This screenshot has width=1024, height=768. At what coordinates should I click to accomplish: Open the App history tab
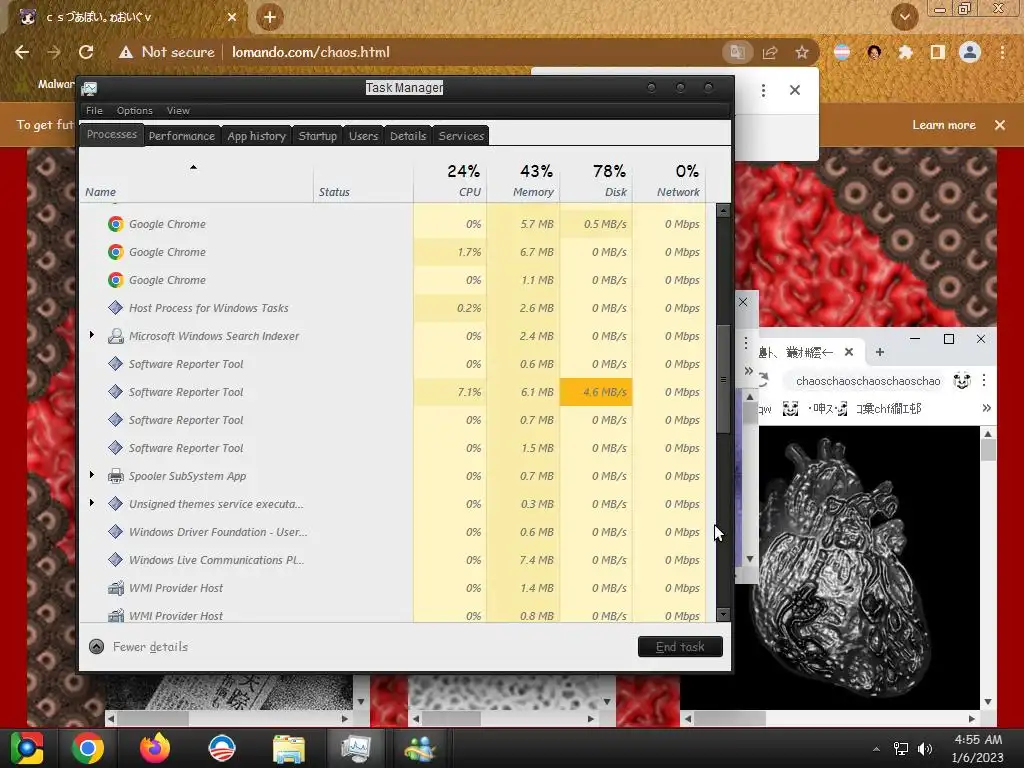pos(257,136)
